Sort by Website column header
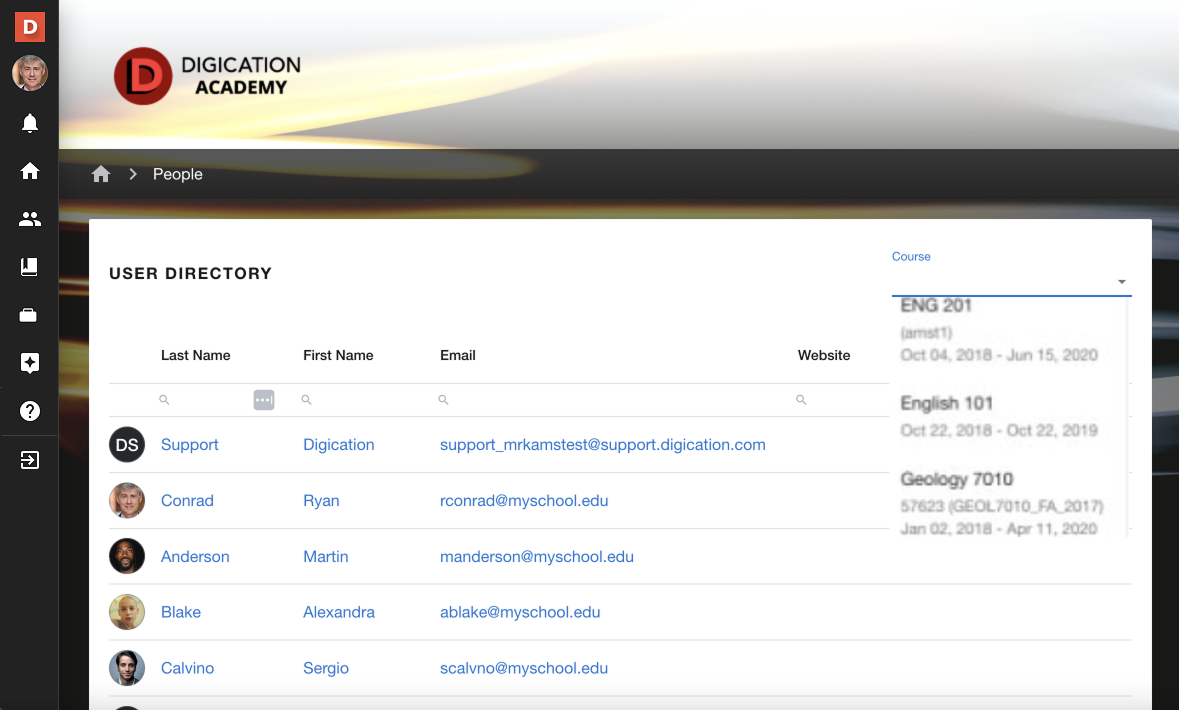Viewport: 1179px width, 710px height. 824,355
